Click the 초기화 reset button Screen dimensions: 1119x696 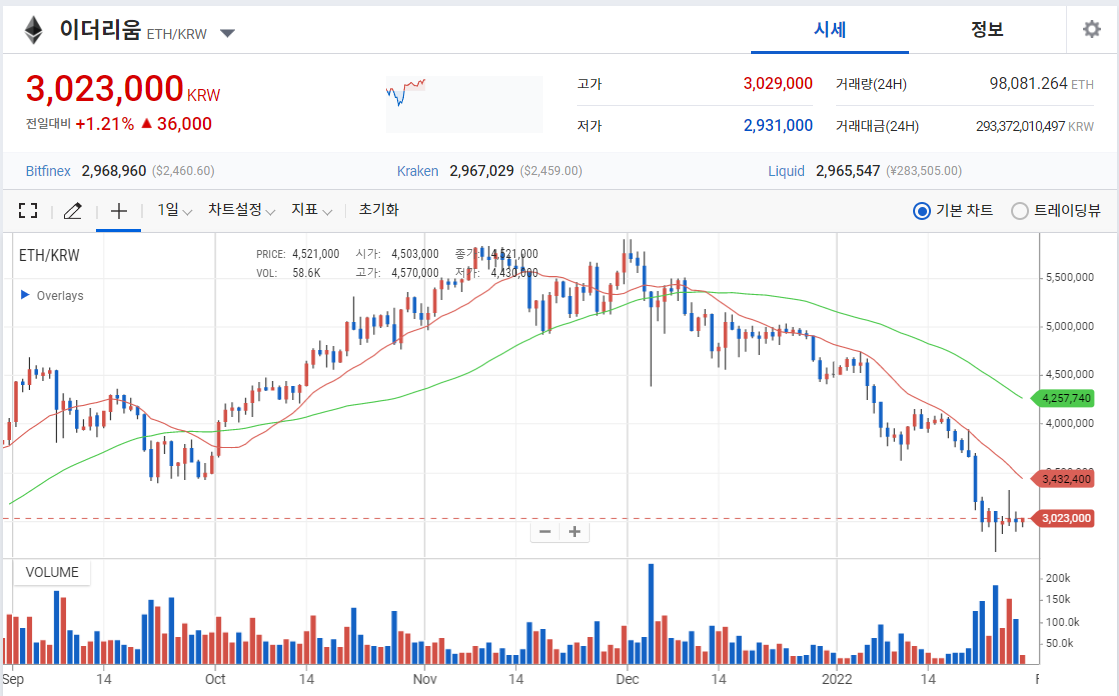pos(379,210)
